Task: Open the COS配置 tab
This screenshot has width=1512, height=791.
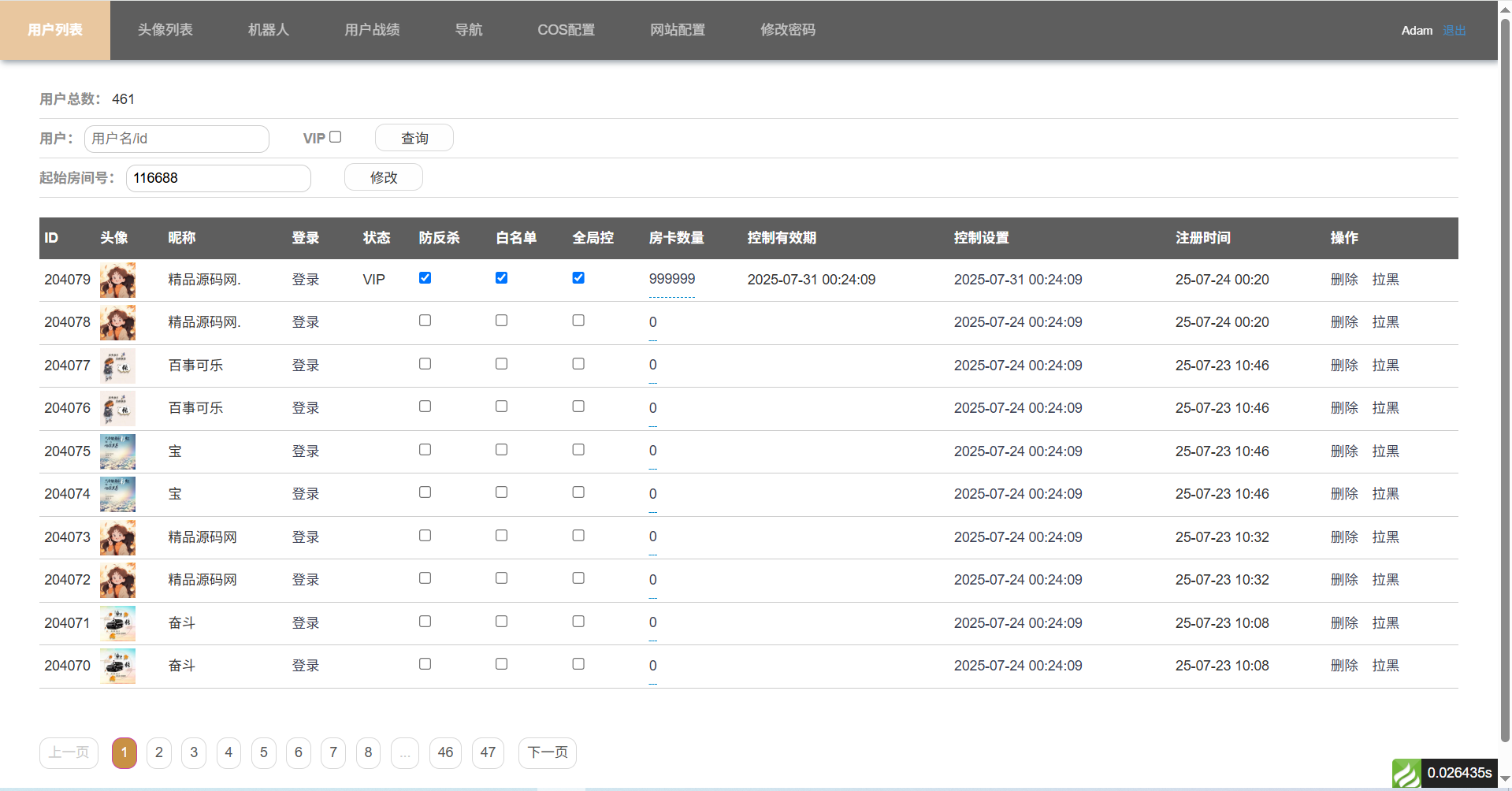Action: (x=566, y=30)
